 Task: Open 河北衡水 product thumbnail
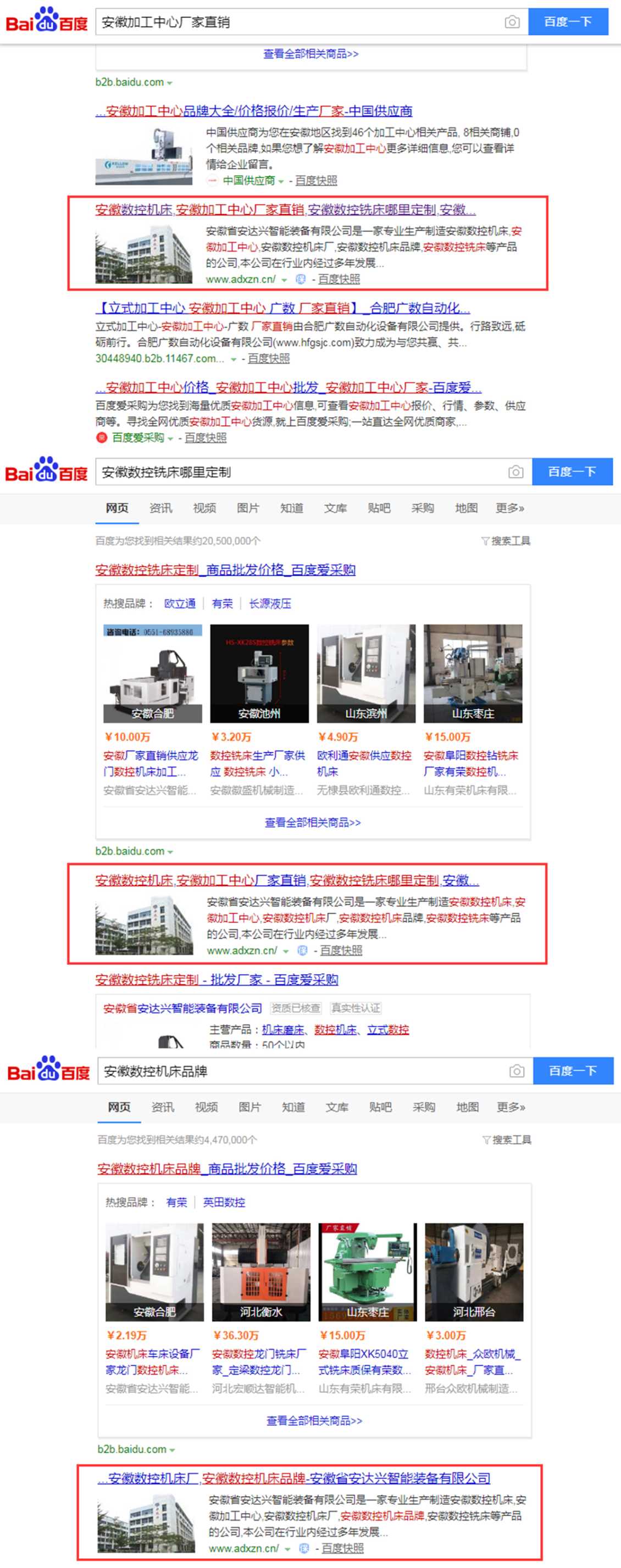coord(261,1272)
